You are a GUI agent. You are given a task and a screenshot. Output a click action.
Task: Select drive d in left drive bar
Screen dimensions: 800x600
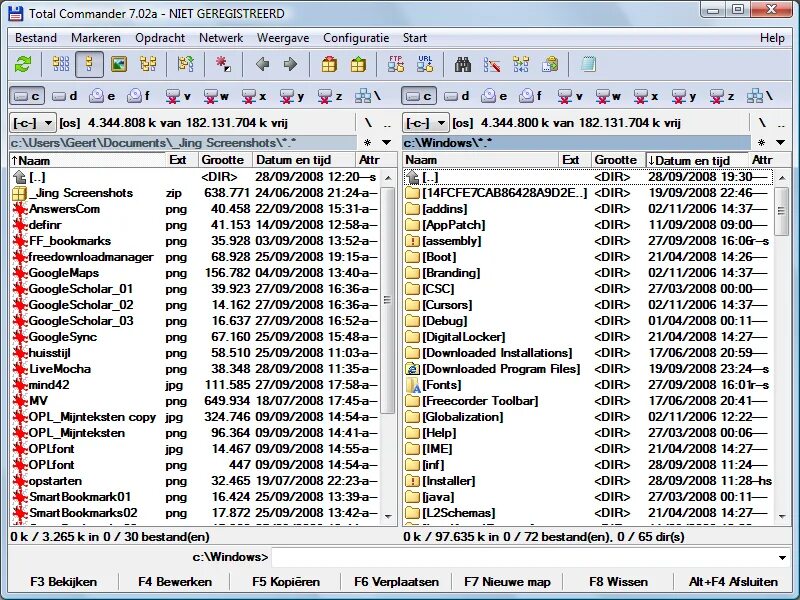point(65,95)
